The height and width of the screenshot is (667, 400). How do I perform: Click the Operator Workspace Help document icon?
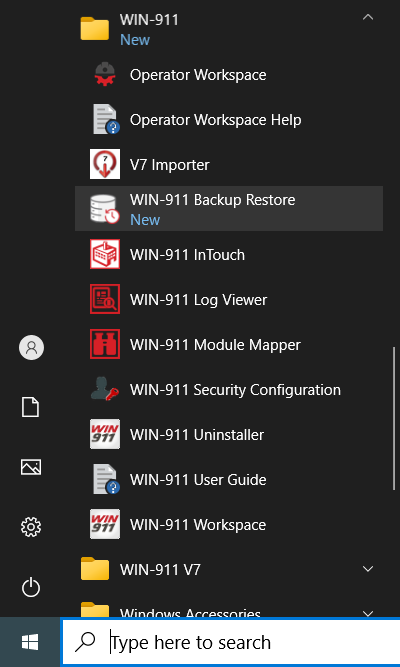pyautogui.click(x=105, y=120)
